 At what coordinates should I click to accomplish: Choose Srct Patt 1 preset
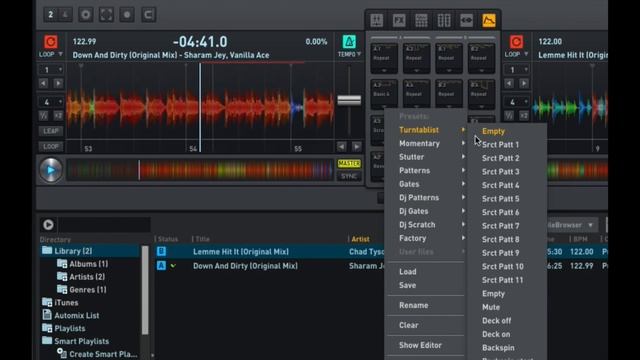click(500, 144)
